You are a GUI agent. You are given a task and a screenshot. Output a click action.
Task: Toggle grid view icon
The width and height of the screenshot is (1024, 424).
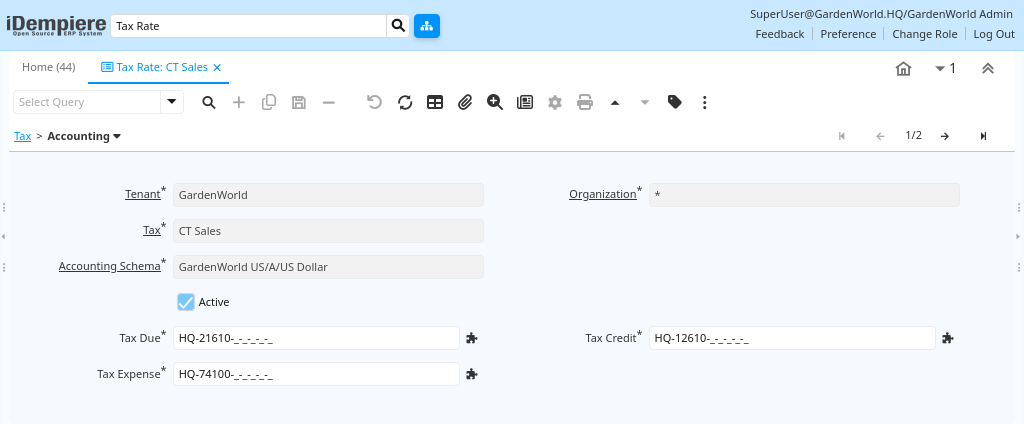pos(435,103)
